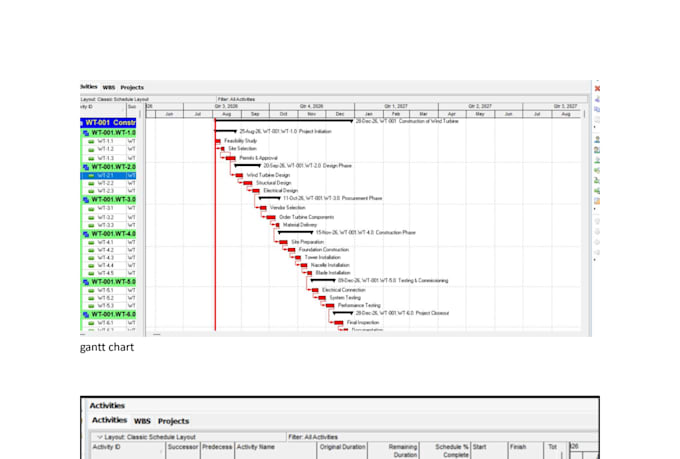
Task: Click the Performance Testing red bar
Action: [330, 306]
